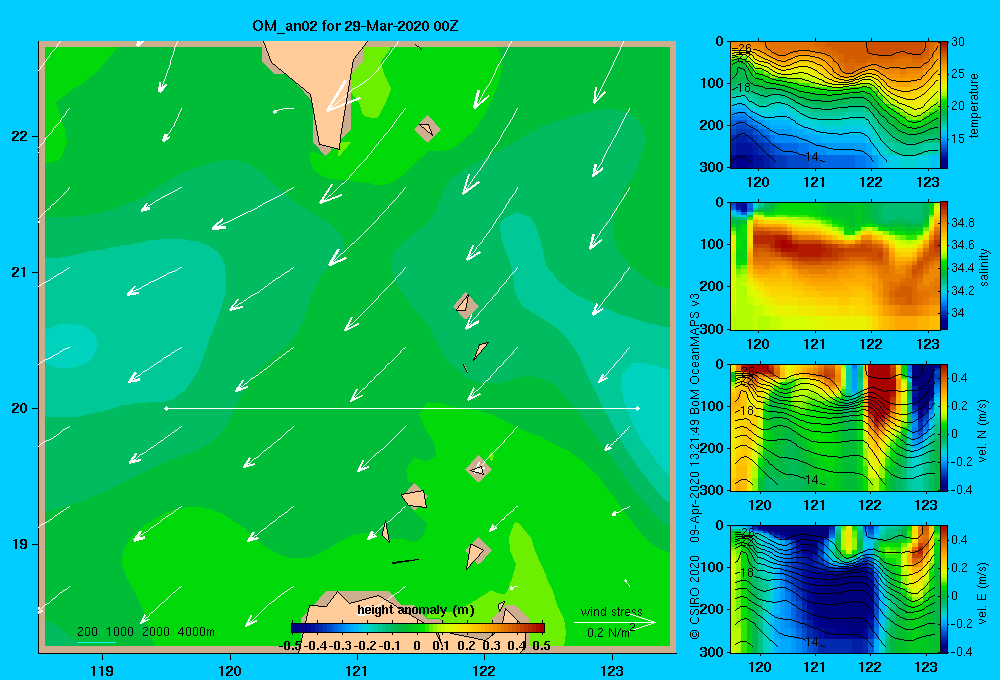Click longitude label 123 on the main map axis
Viewport: 1000px width, 680px height.
[612, 670]
